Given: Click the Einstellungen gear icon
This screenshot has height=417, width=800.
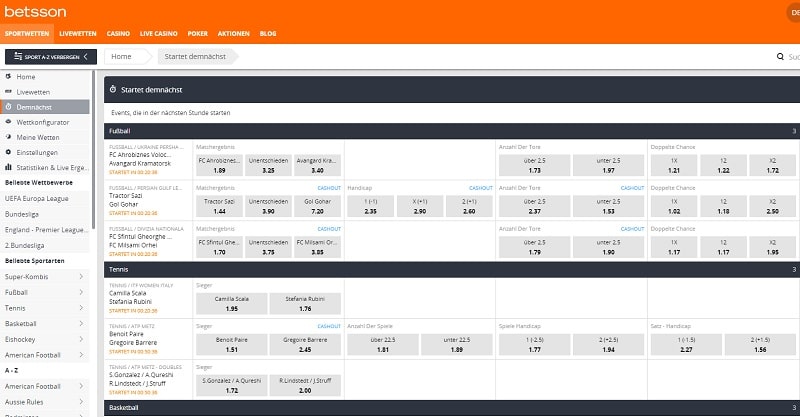Looking at the screenshot, I should click(x=8, y=152).
